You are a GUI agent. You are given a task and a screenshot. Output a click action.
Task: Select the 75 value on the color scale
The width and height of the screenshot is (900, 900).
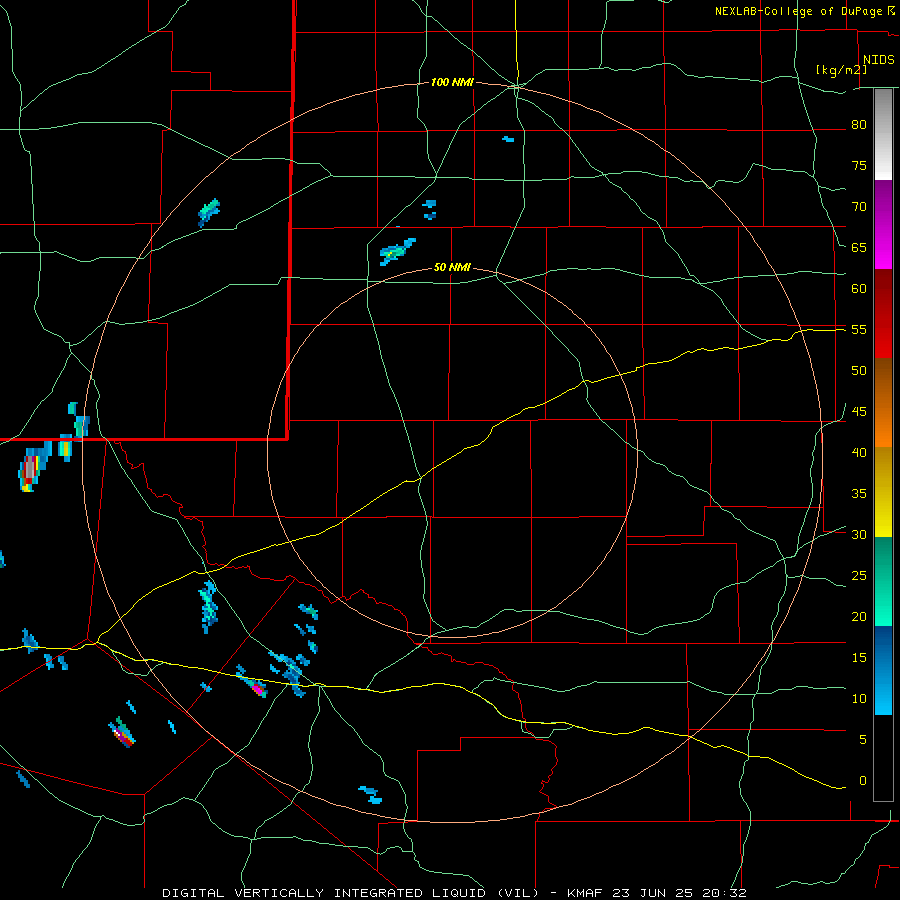pyautogui.click(x=859, y=166)
